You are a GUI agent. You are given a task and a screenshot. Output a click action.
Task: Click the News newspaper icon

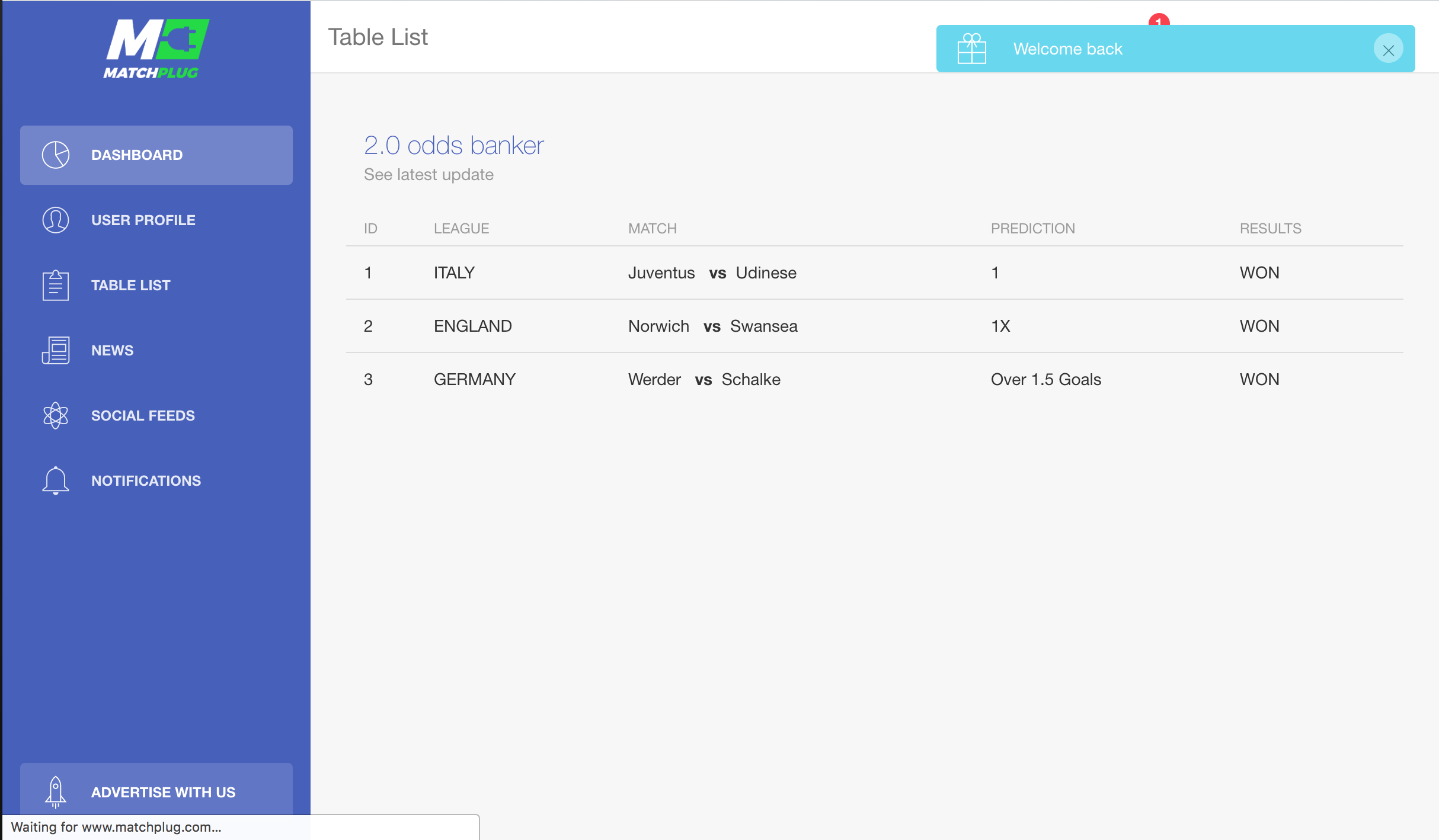pyautogui.click(x=56, y=351)
